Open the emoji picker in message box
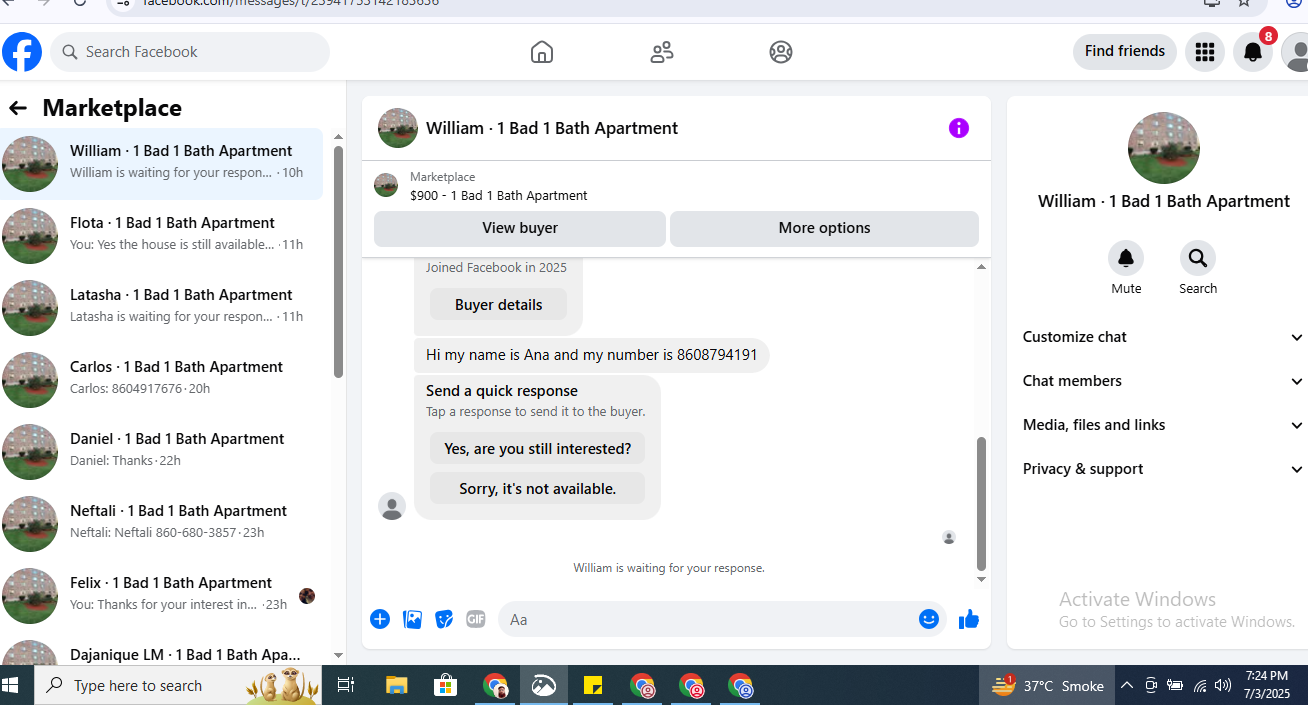Image resolution: width=1308 pixels, height=705 pixels. point(929,619)
